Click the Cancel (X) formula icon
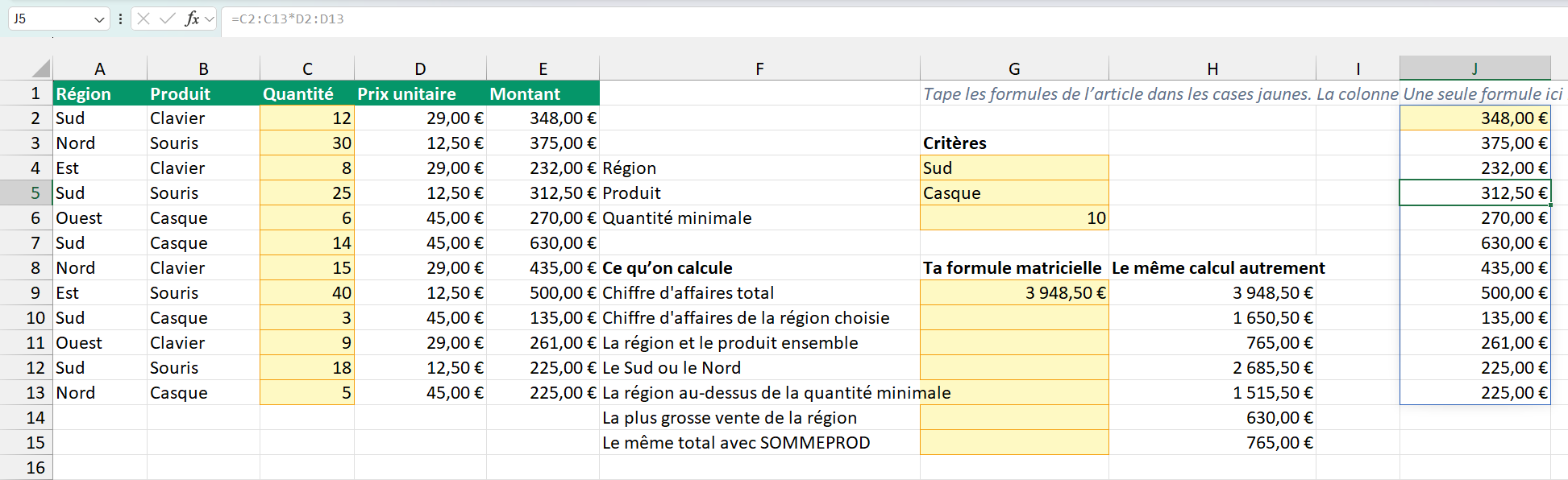 click(x=143, y=19)
